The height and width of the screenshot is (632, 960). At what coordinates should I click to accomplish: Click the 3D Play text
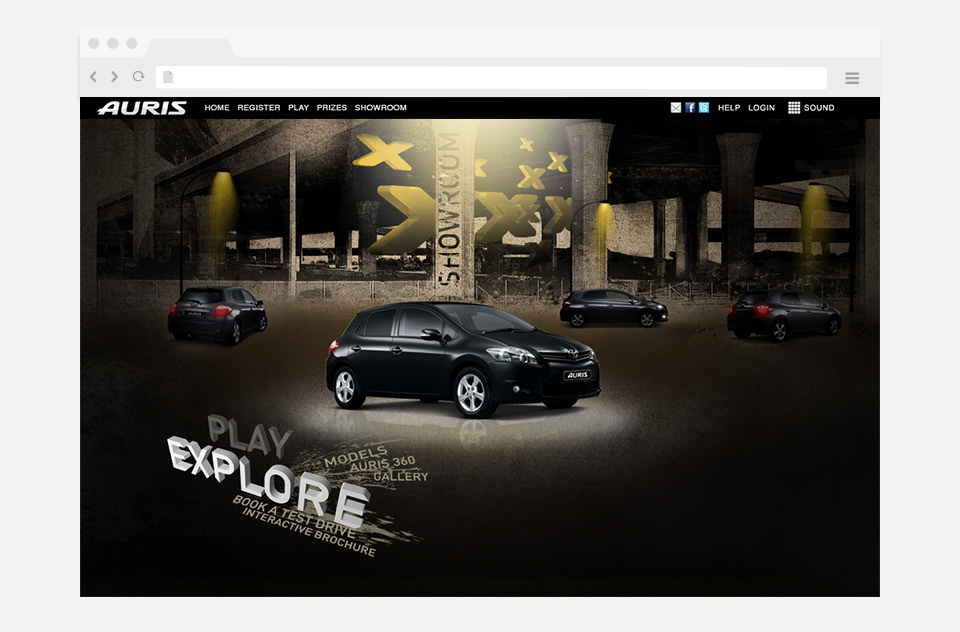tap(249, 435)
